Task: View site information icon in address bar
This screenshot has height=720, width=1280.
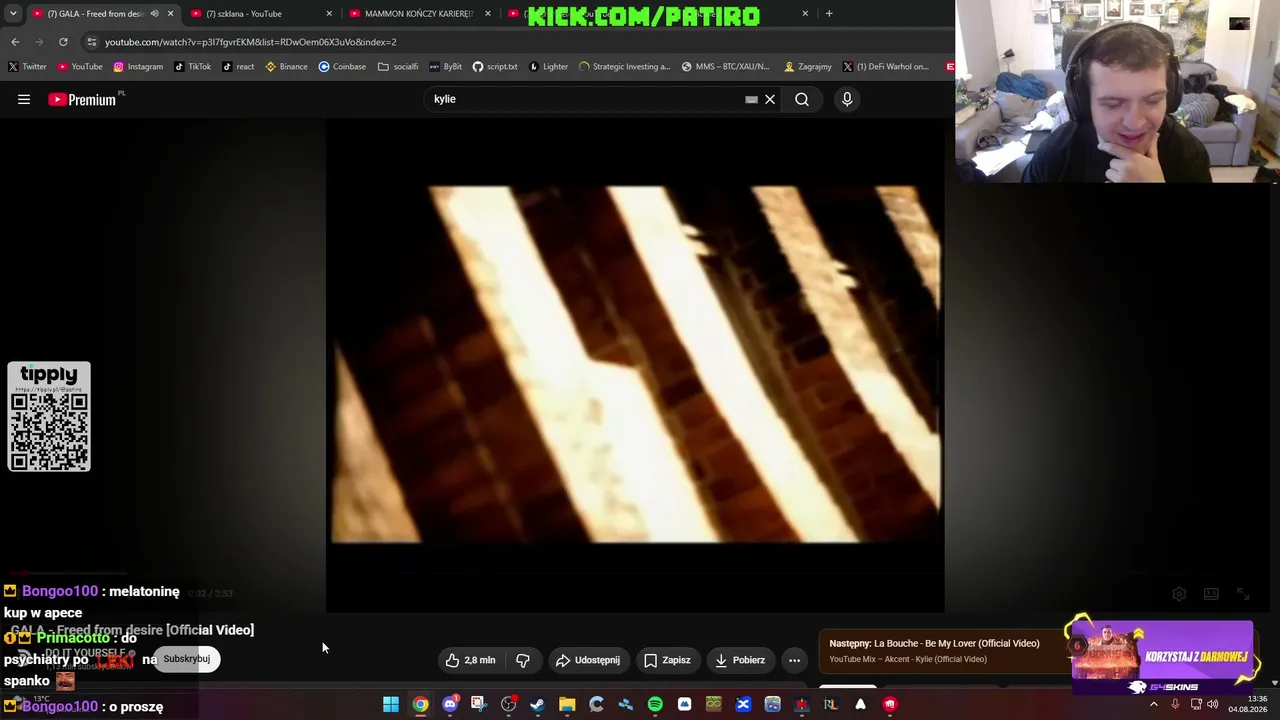Action: (91, 42)
